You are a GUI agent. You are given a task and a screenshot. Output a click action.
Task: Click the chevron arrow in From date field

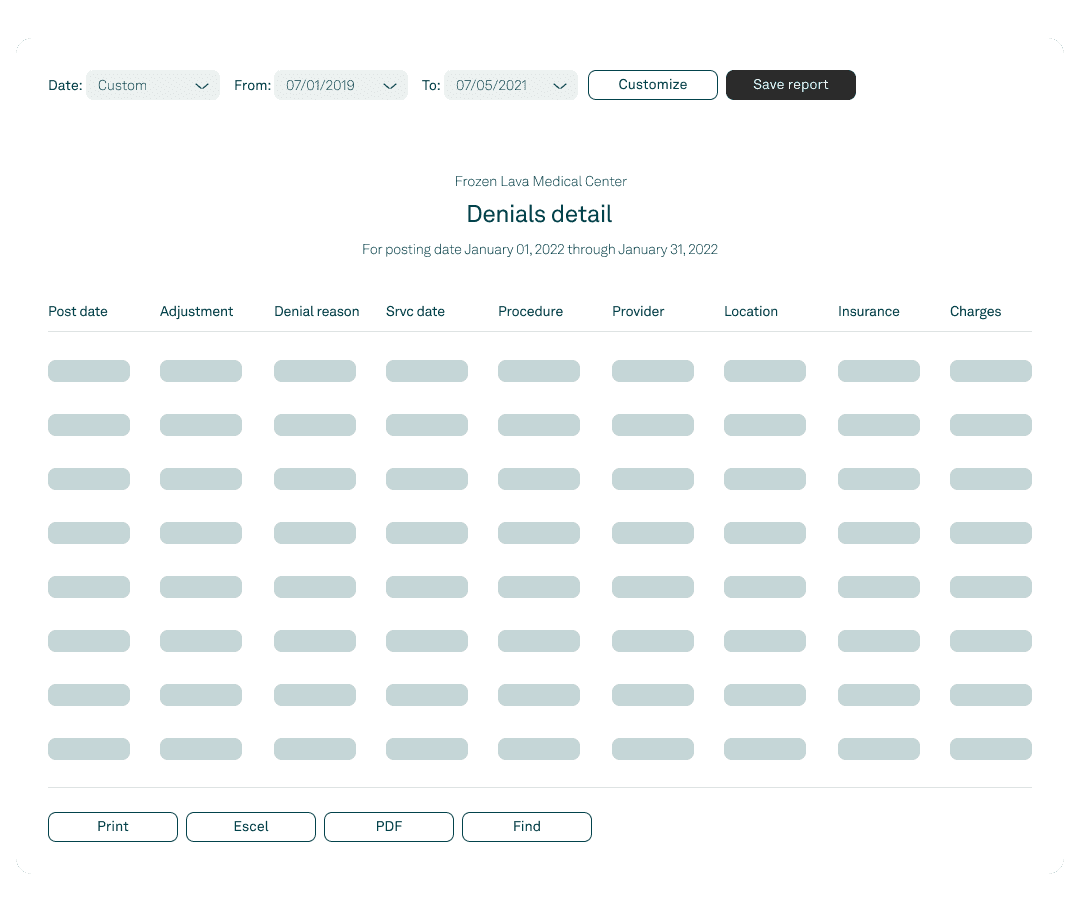(x=390, y=86)
